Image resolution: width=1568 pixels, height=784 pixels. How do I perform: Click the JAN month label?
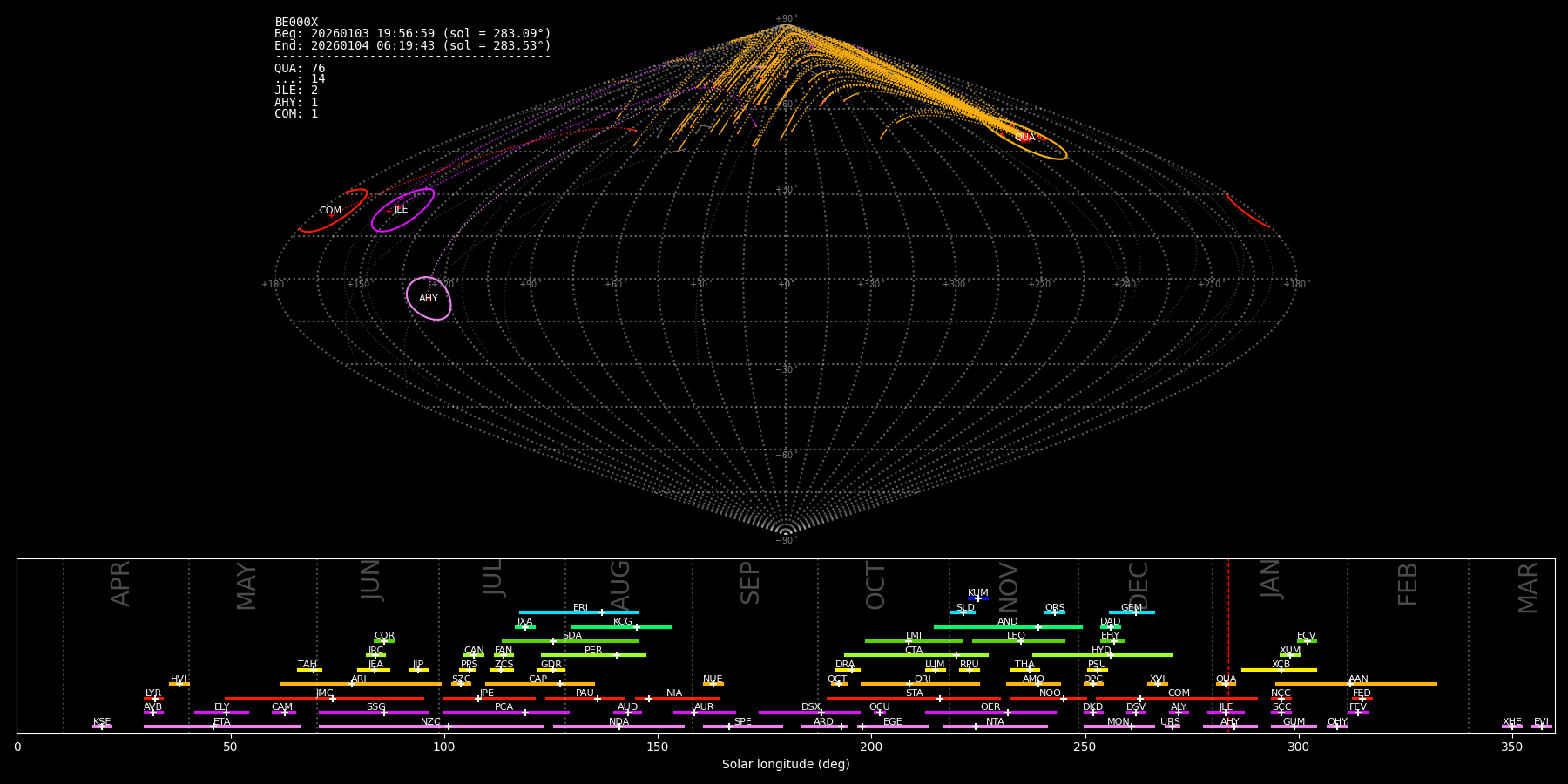(1271, 579)
